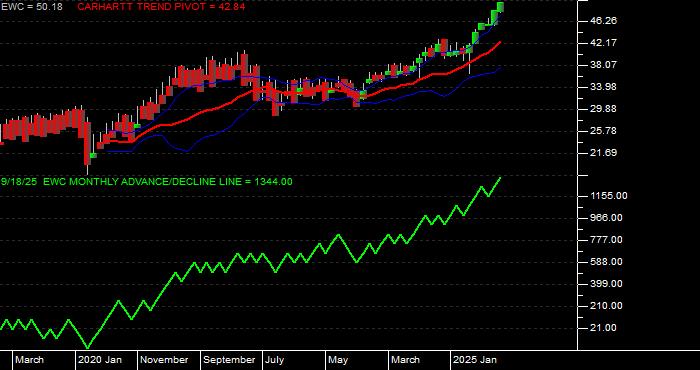
Task: Select the July timeline marker
Action: pos(275,360)
